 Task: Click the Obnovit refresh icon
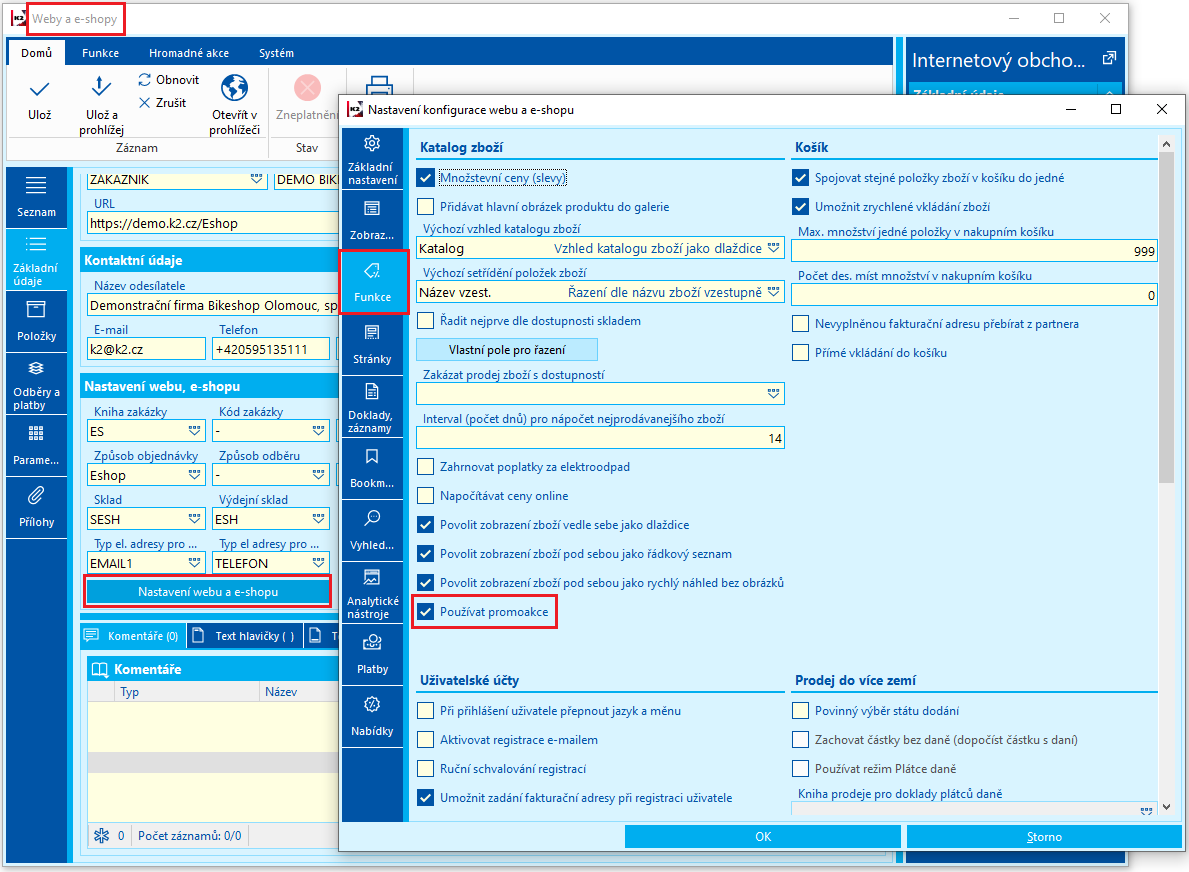coord(145,80)
